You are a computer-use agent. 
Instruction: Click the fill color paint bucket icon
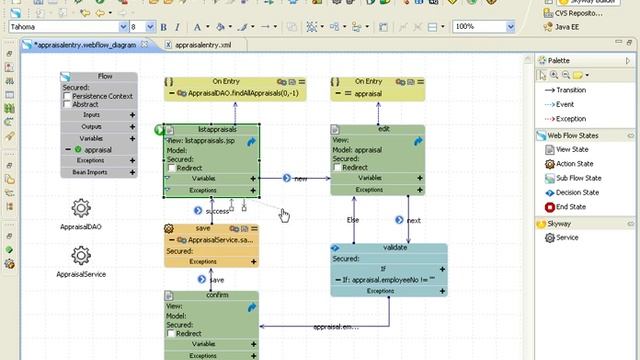(220, 27)
